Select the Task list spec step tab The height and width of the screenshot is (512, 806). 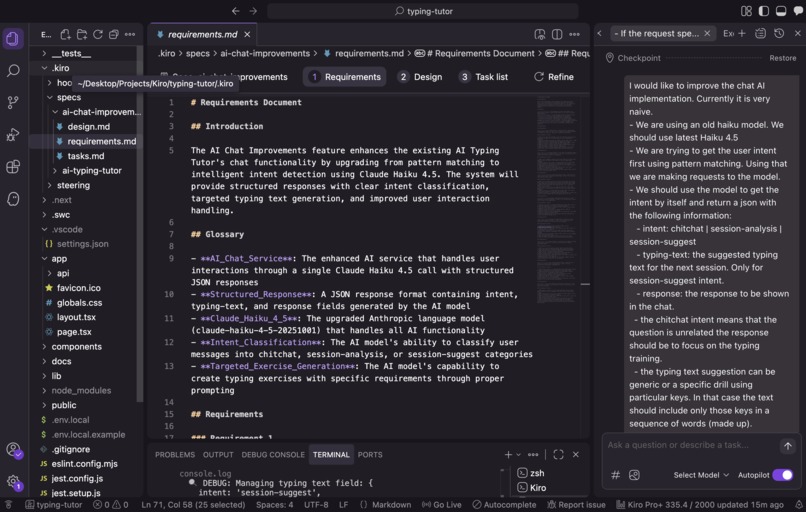484,77
